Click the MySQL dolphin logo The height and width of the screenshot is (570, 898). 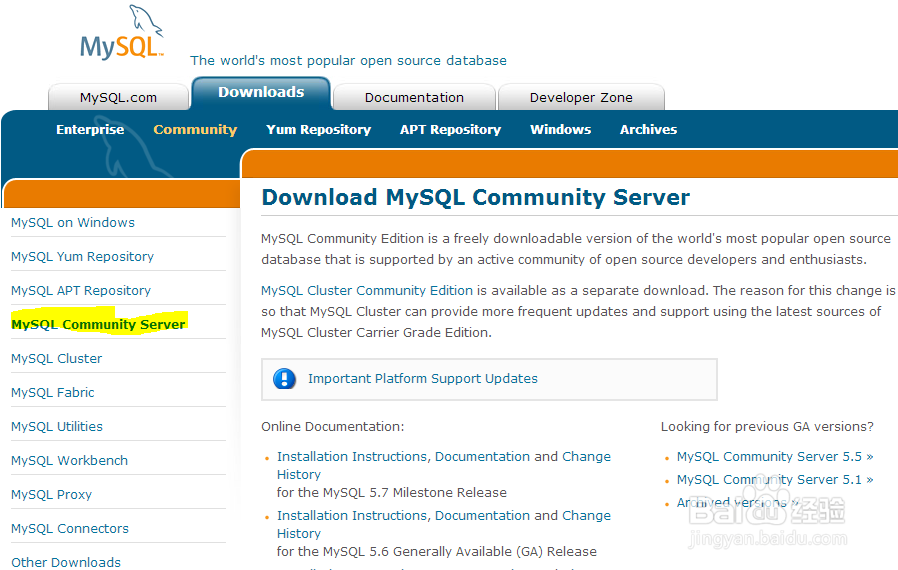pos(122,33)
